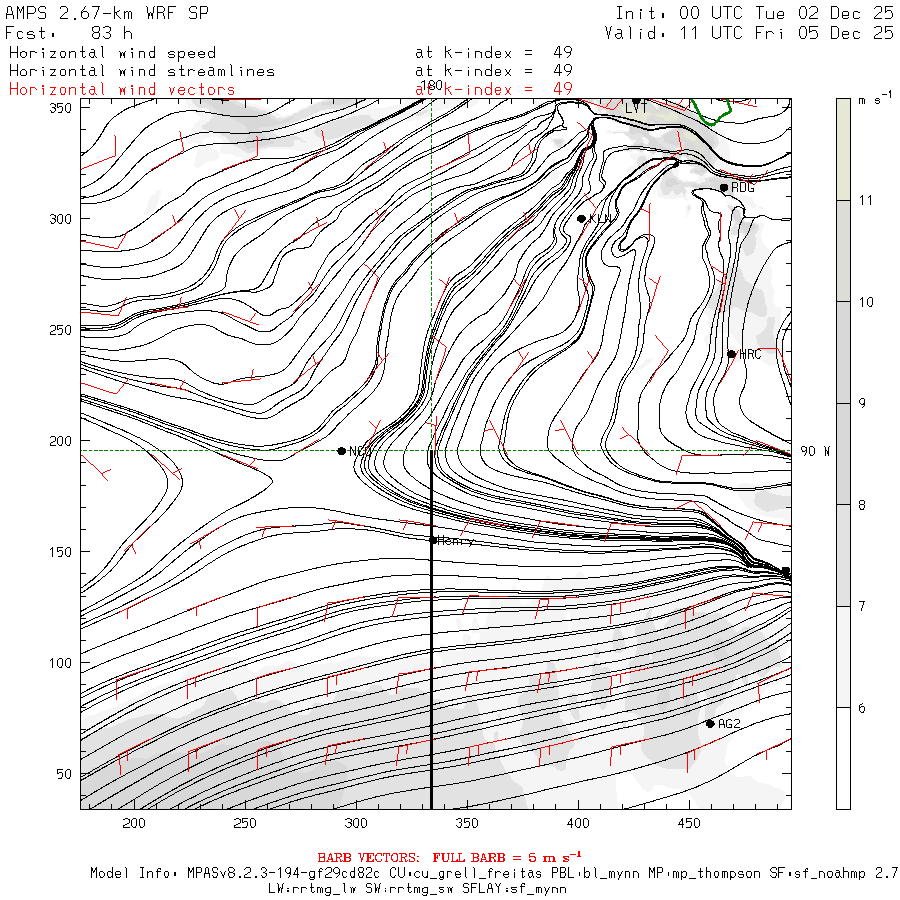
Task: Click the 'BARB VECTORS: FULL BARB = 5 m s-1' caption
Action: (x=449, y=857)
